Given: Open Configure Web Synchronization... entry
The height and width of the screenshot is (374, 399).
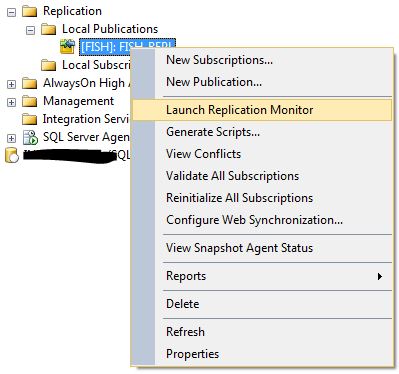Looking at the screenshot, I should click(x=261, y=220).
